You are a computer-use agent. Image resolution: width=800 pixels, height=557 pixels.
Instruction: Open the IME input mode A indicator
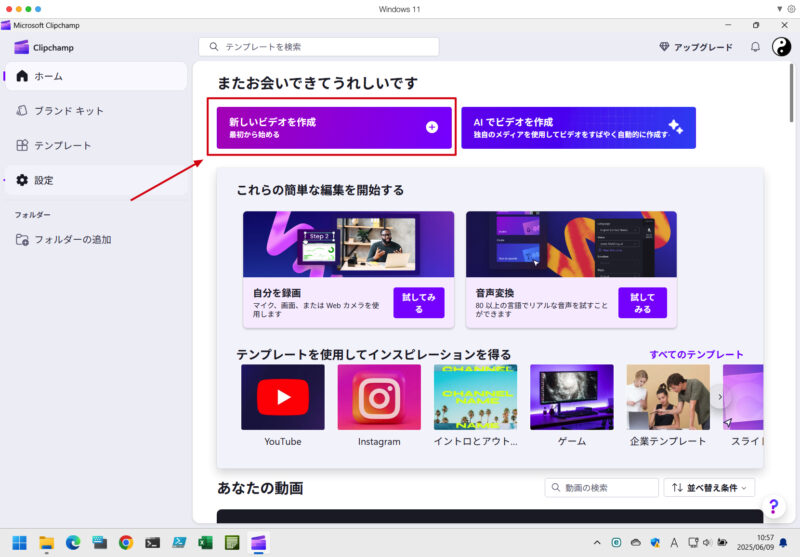(x=674, y=543)
